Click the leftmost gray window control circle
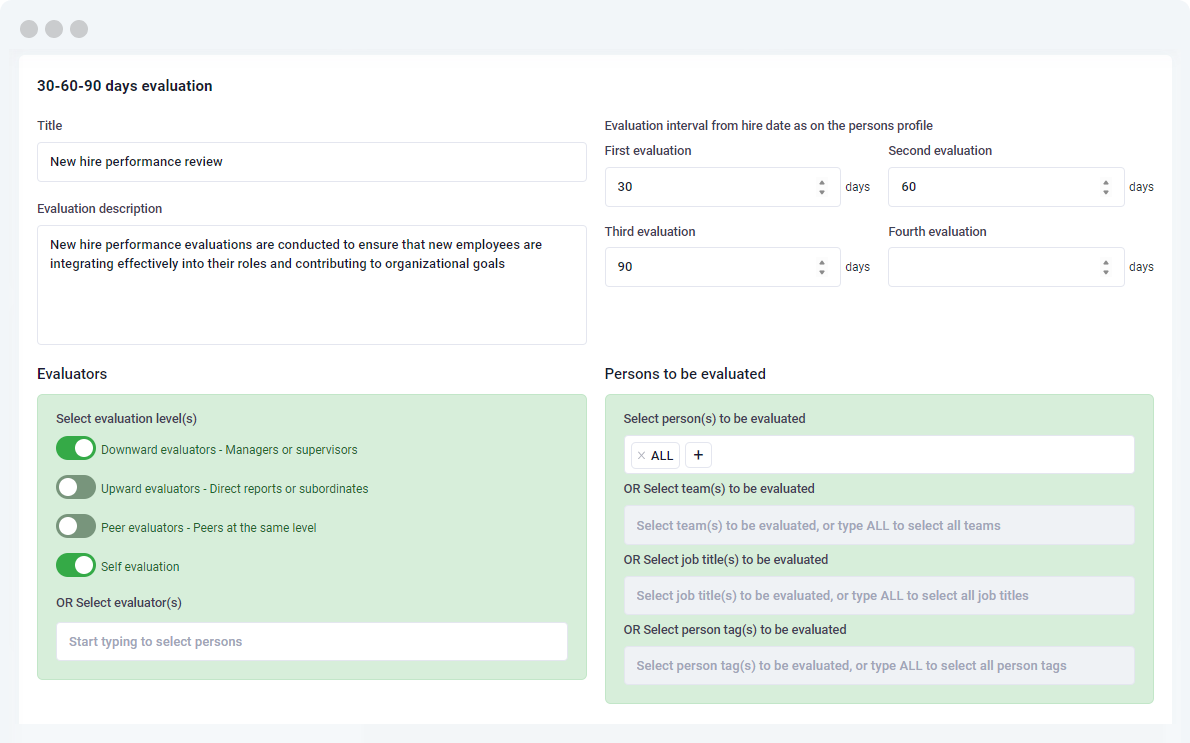Image resolution: width=1190 pixels, height=743 pixels. 28,28
